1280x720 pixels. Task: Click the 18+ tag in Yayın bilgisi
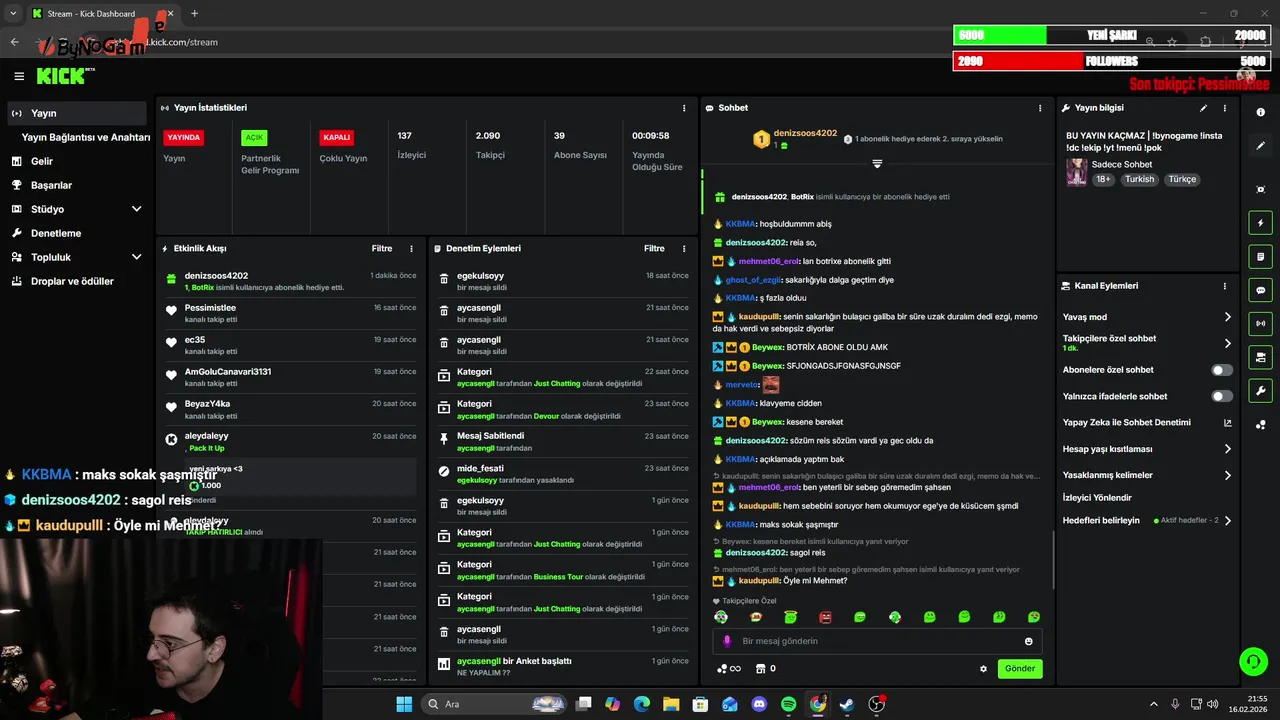tap(1103, 180)
